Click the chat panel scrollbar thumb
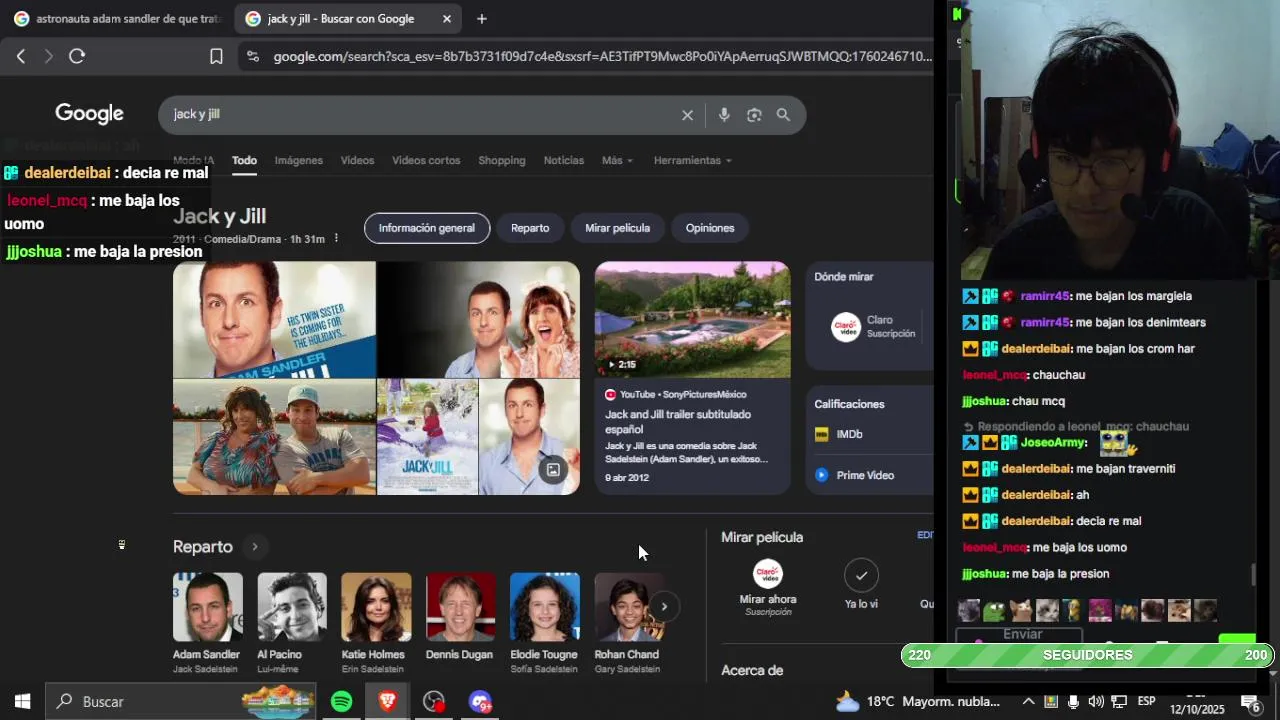The width and height of the screenshot is (1280, 720). tap(1254, 575)
